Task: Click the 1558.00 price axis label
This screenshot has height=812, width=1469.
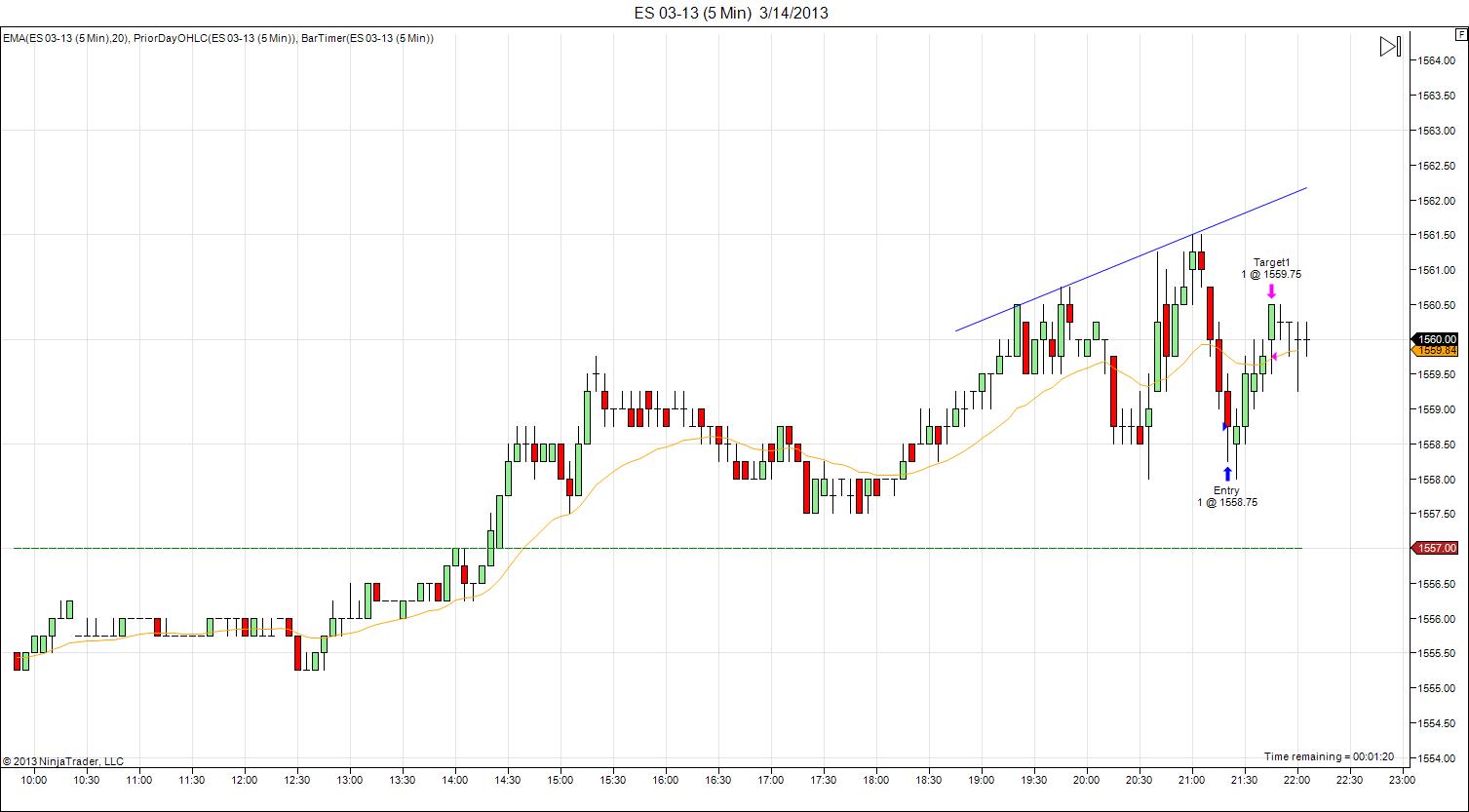Action: pos(1438,480)
